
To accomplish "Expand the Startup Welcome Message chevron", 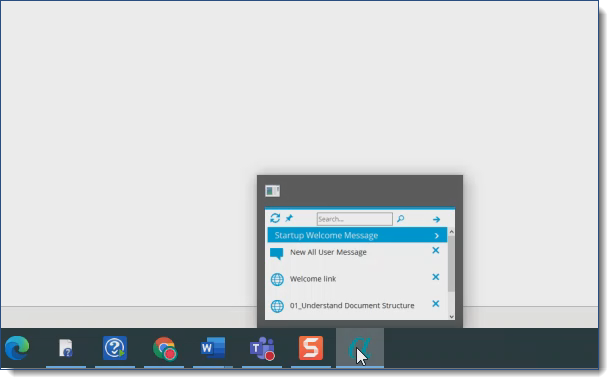I will click(x=436, y=235).
